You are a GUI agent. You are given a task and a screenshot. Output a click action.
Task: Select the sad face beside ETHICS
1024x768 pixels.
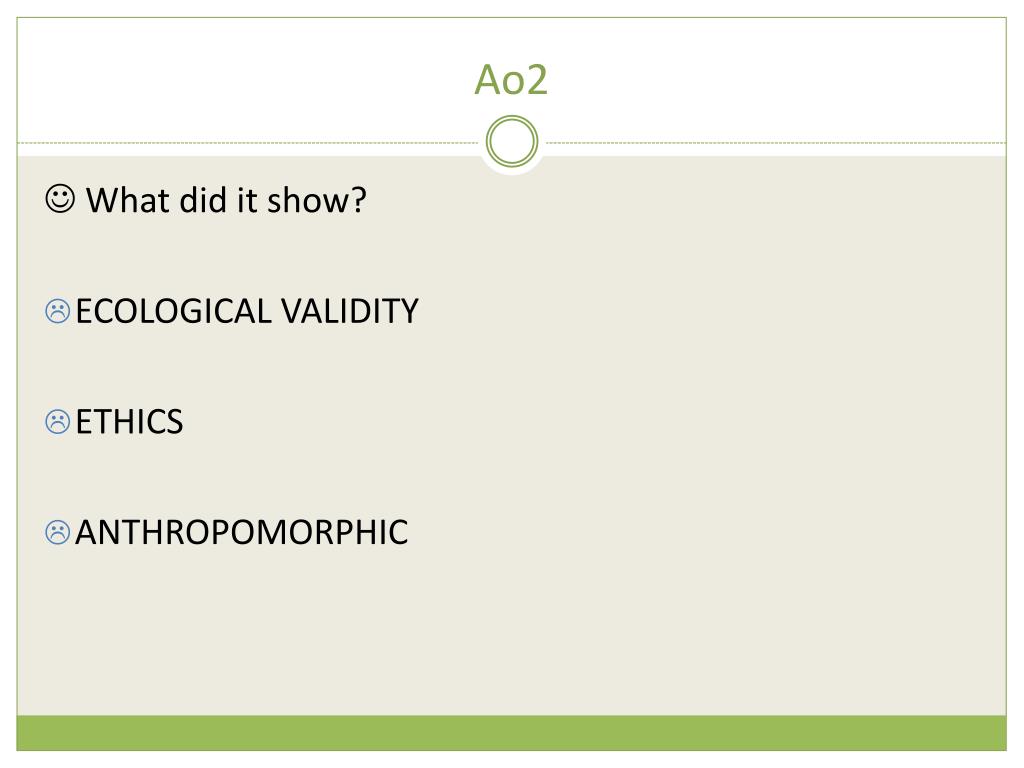pos(57,422)
